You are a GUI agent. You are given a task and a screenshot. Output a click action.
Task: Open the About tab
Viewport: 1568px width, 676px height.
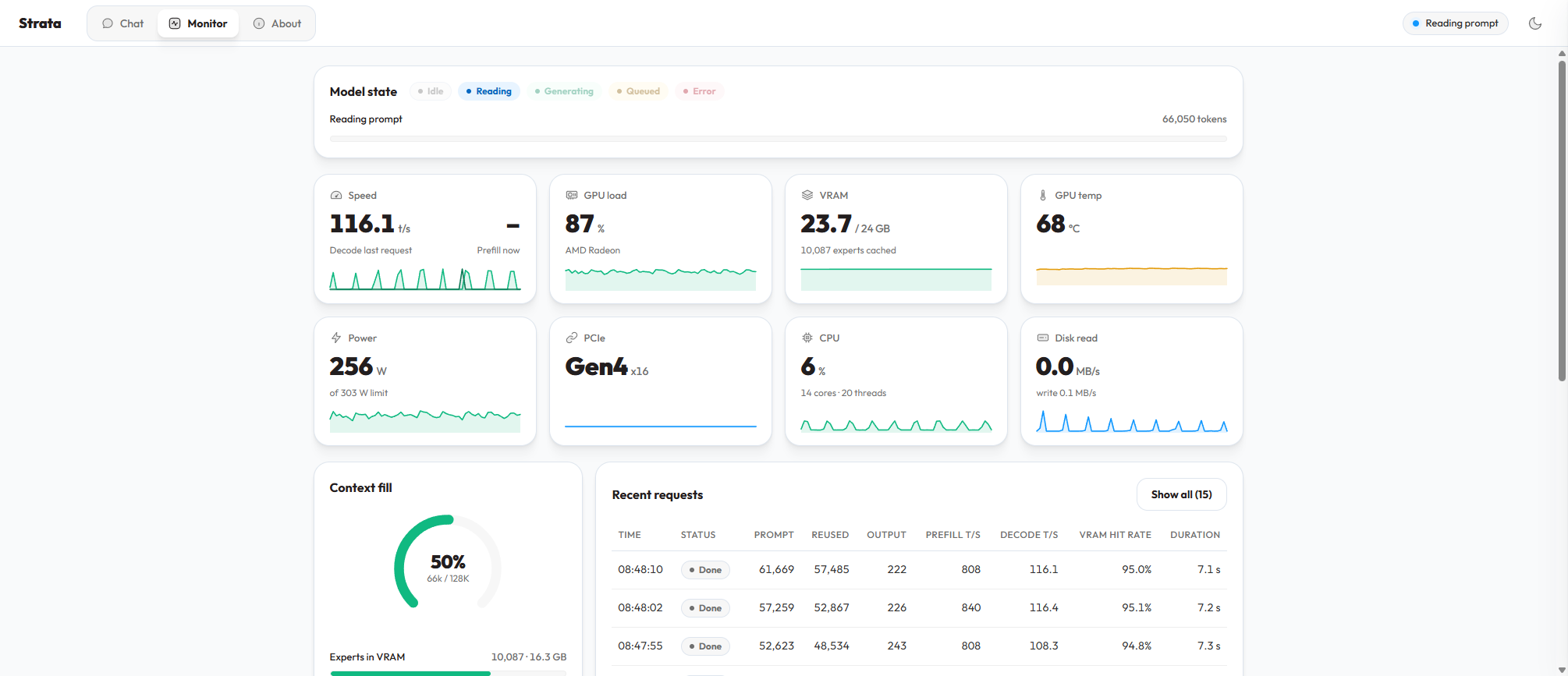pyautogui.click(x=277, y=23)
